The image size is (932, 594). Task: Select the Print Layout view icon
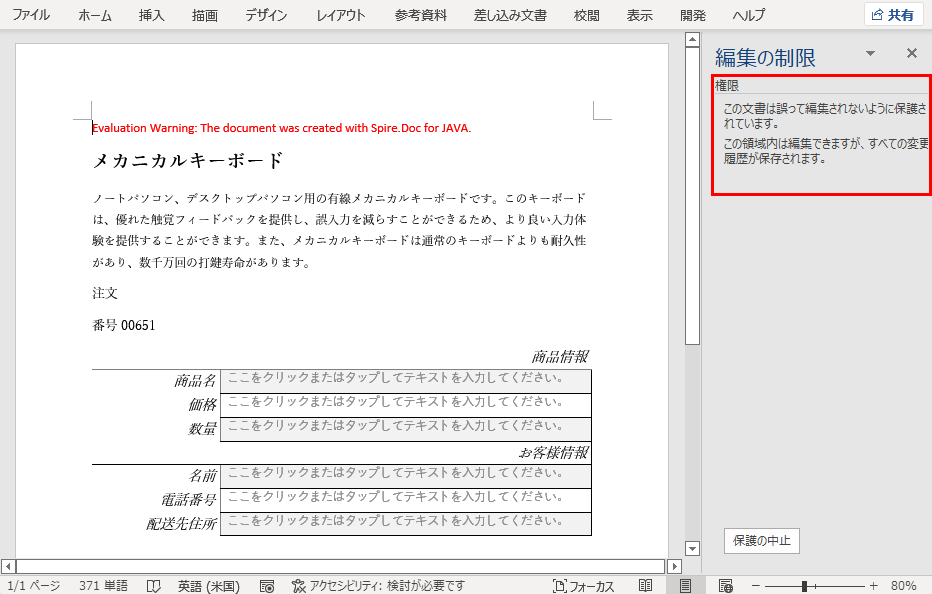coord(685,584)
